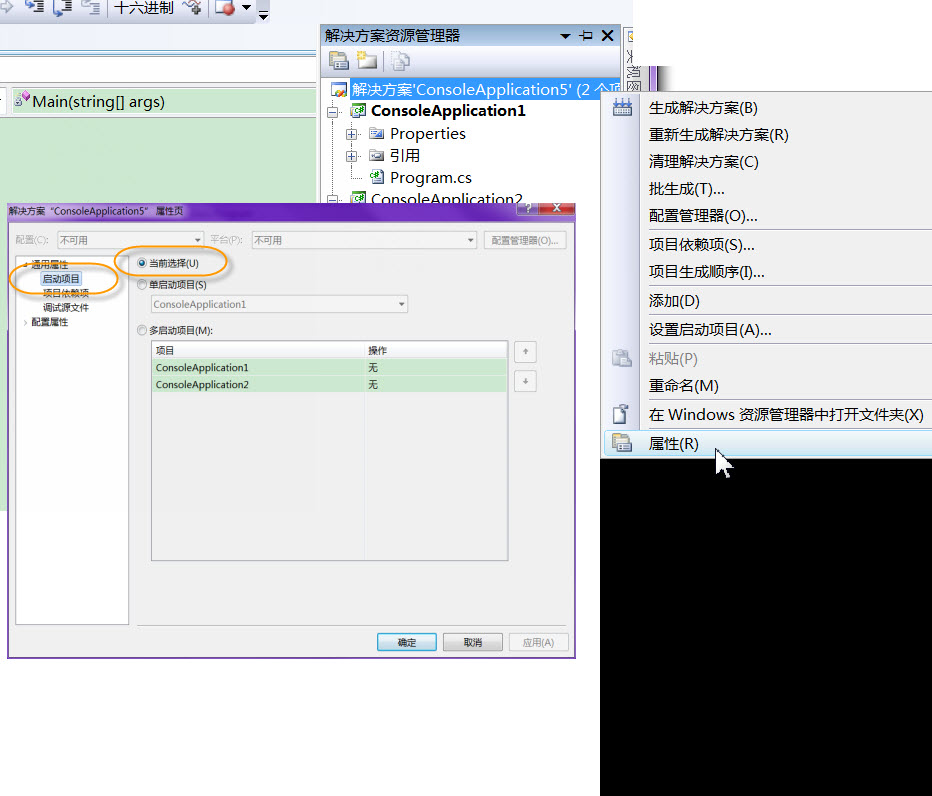Click the move-up arrow button beside the project list
The height and width of the screenshot is (796, 932).
525,351
